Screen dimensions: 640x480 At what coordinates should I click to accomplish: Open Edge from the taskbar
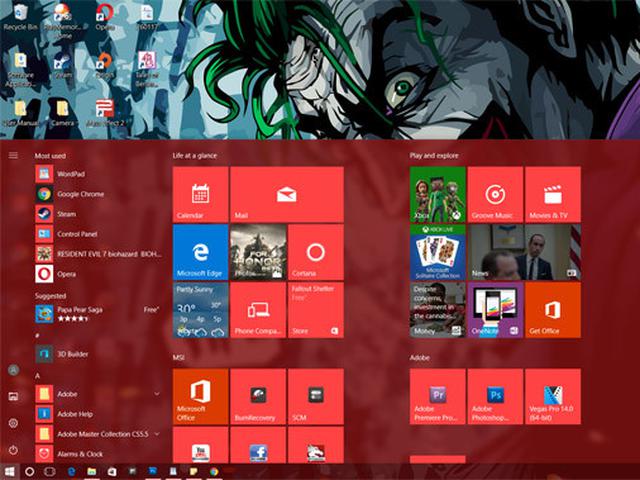(72, 472)
